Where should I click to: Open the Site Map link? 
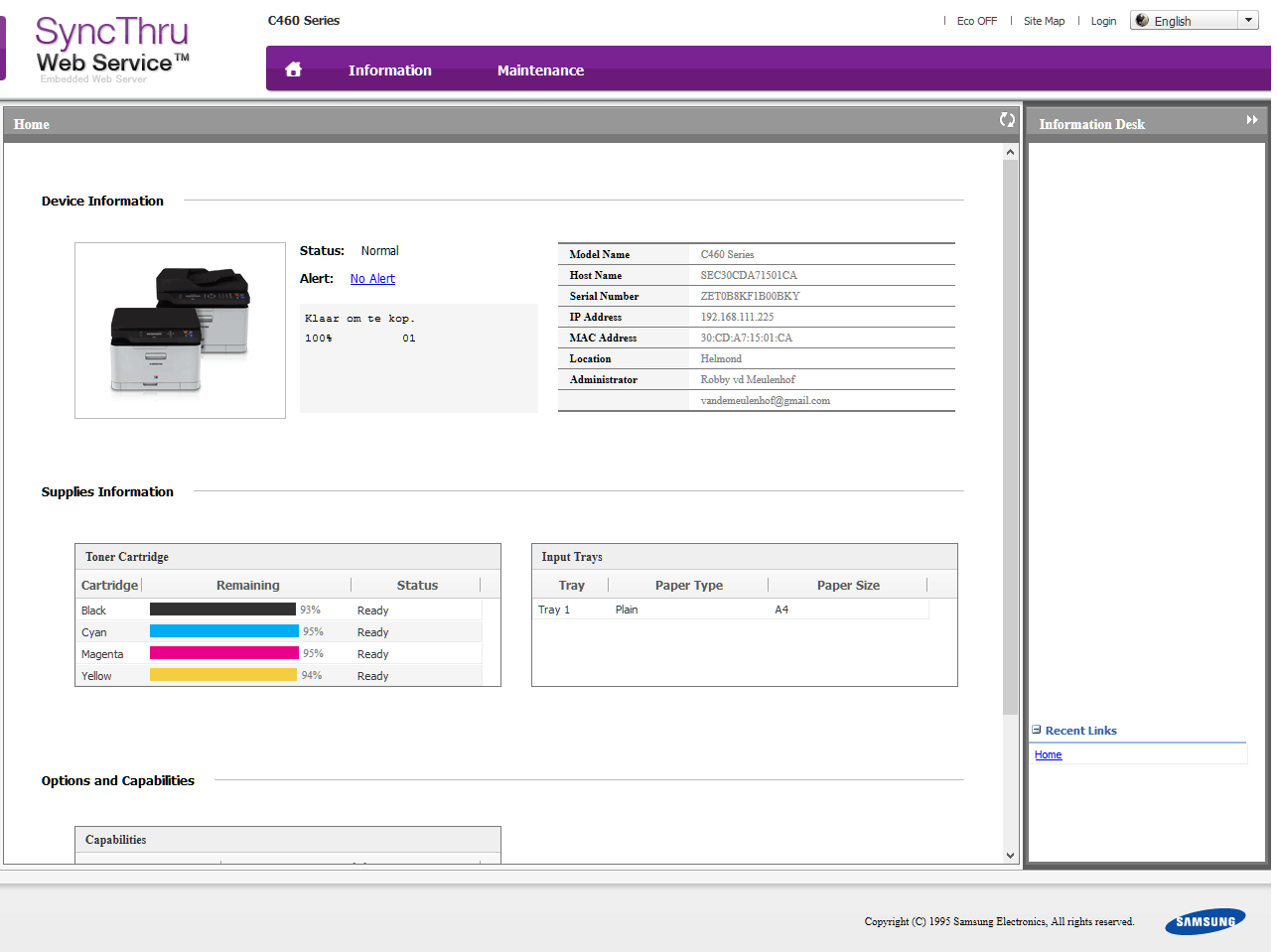click(x=1044, y=21)
